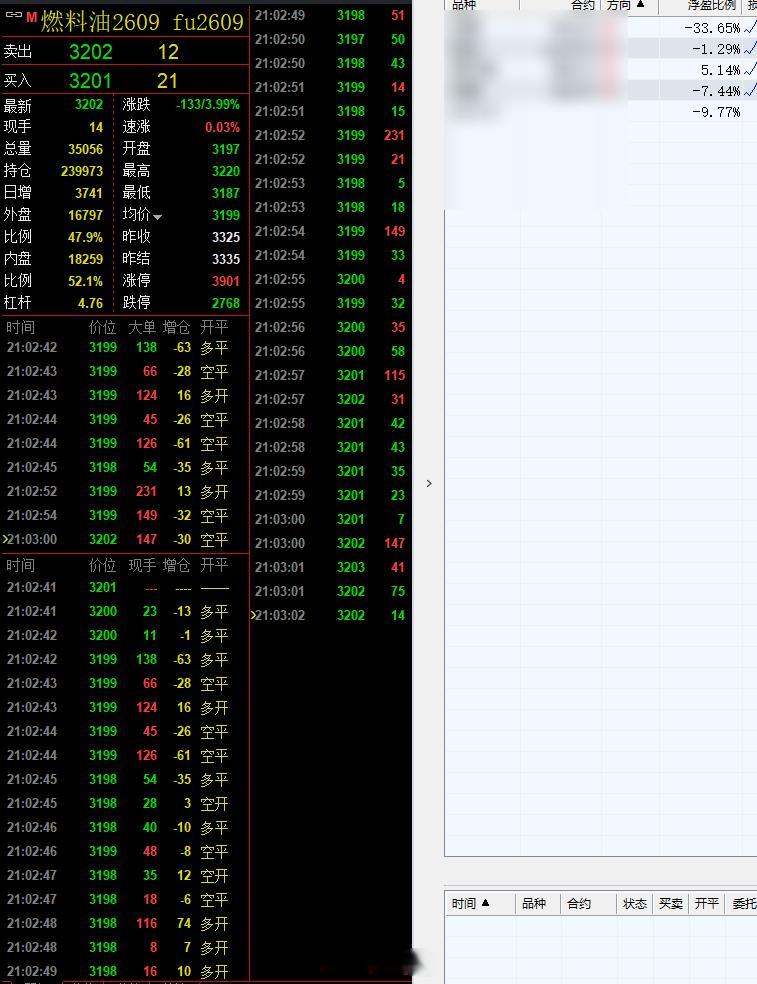Select tick row 21:02:49 3198 51
757x984 pixels.
click(331, 15)
